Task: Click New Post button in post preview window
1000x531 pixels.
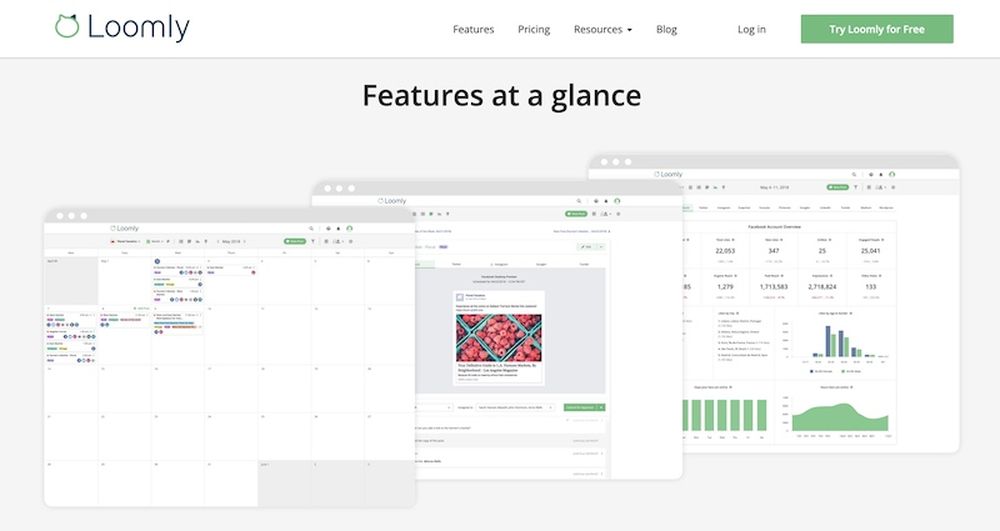Action: tap(576, 214)
